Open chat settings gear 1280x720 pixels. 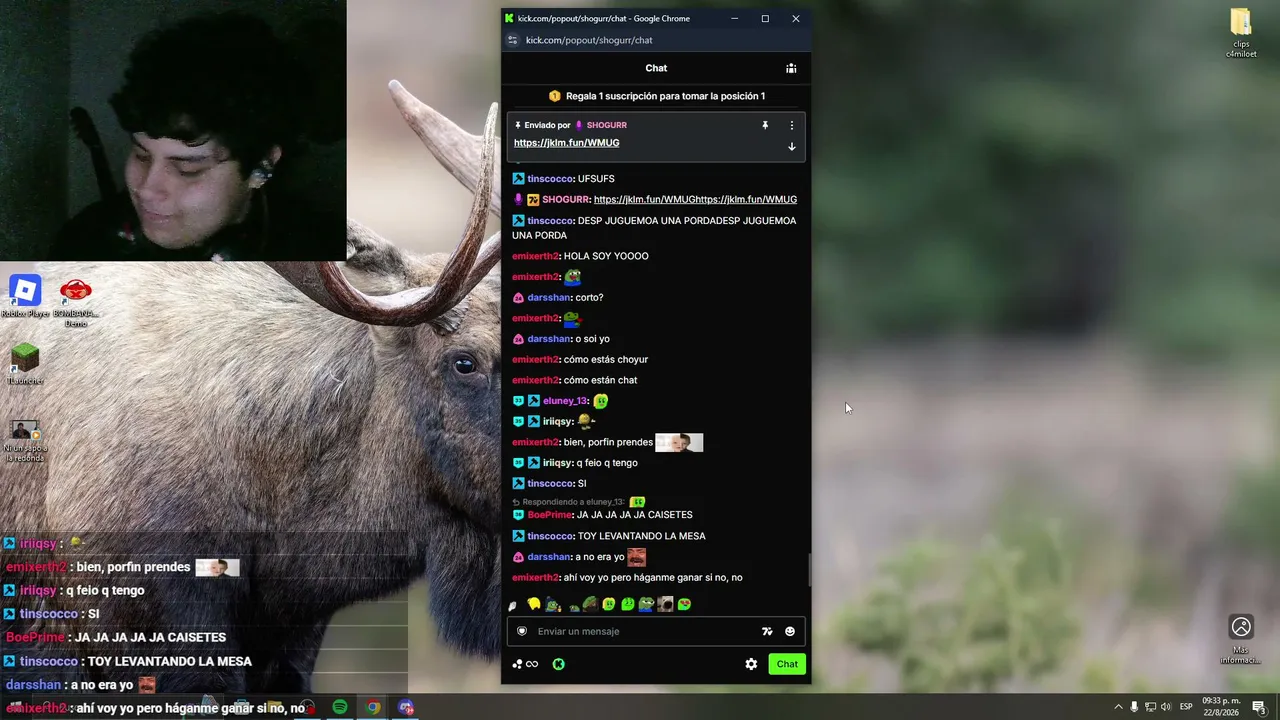751,664
